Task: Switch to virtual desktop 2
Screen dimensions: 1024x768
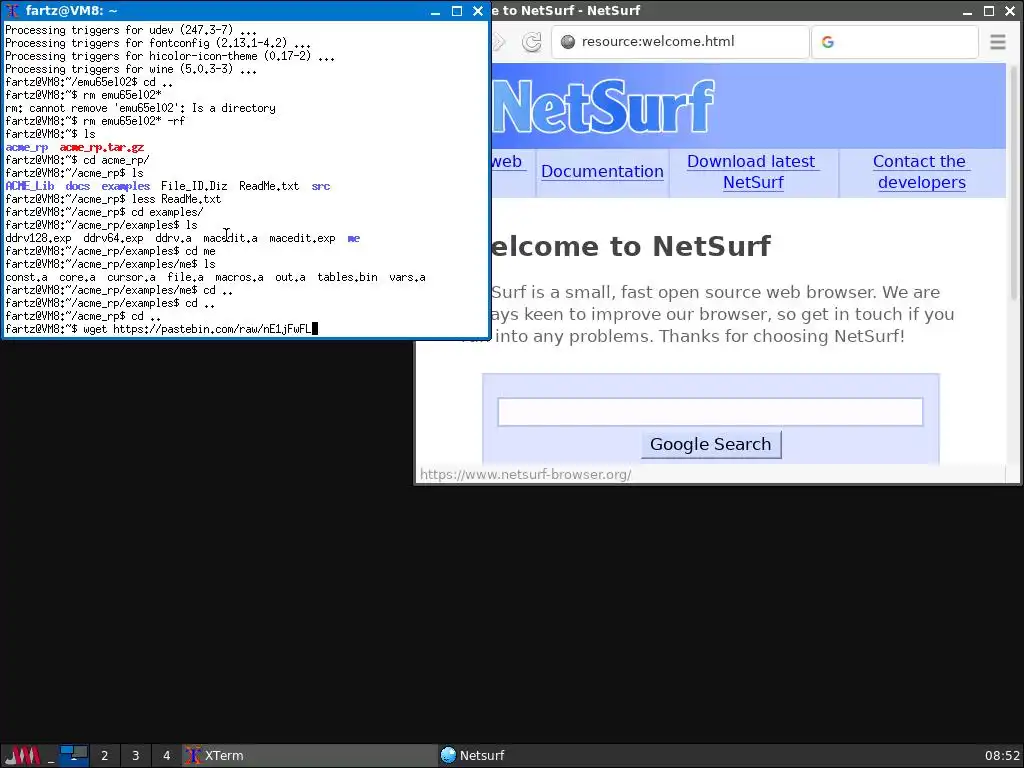Action: click(104, 756)
